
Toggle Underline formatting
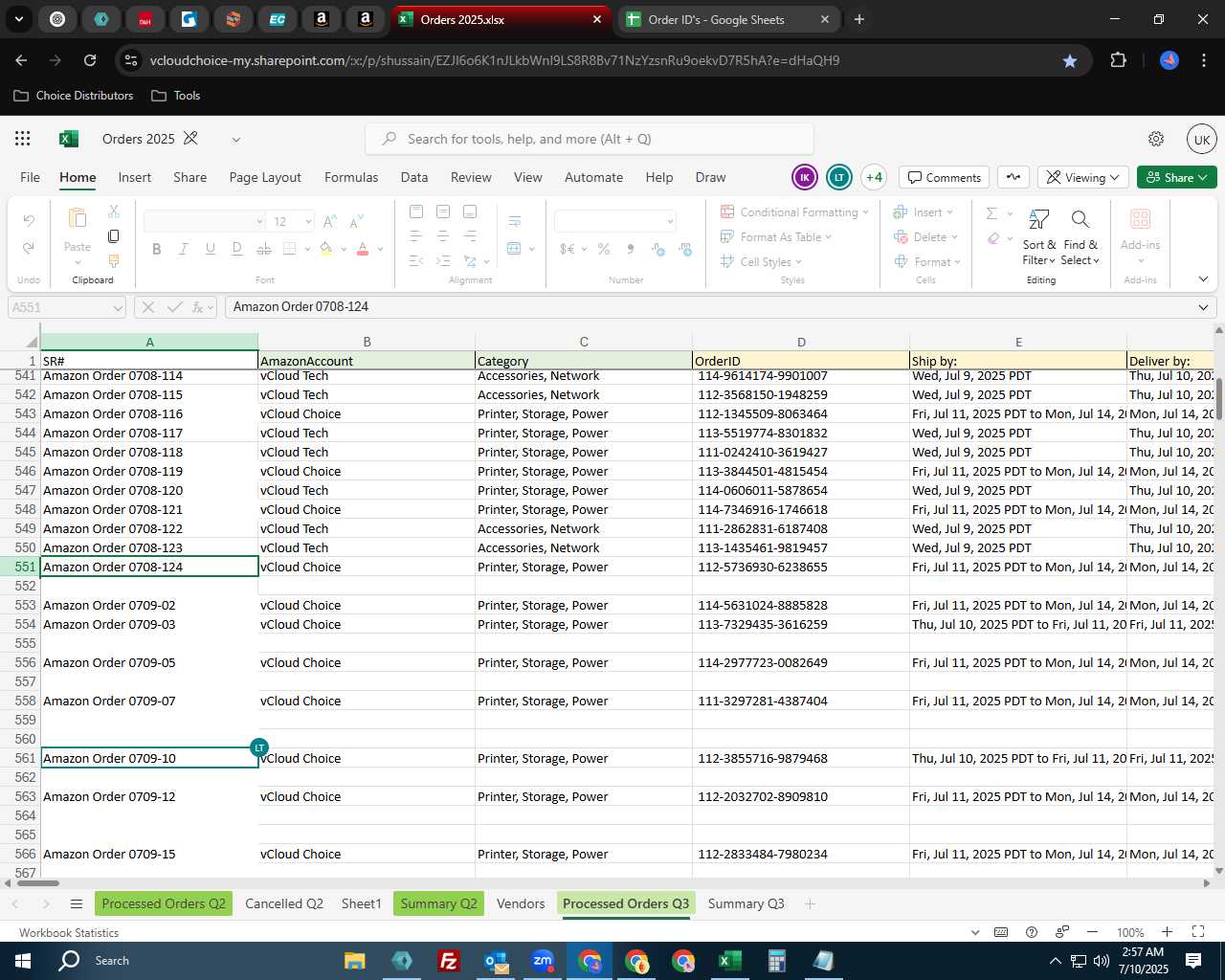click(x=211, y=249)
